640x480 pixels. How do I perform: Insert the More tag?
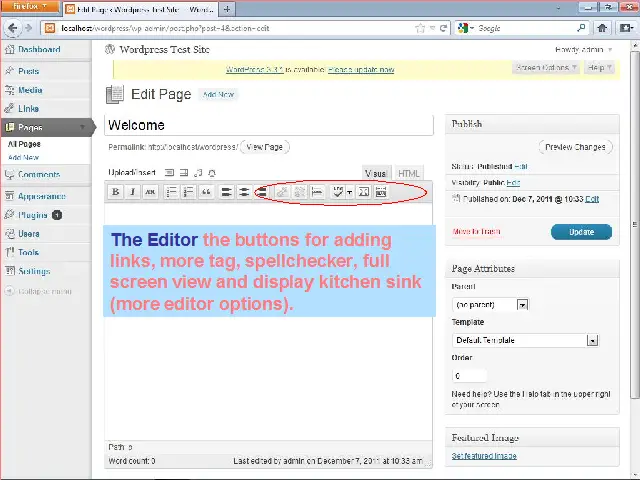[x=317, y=192]
